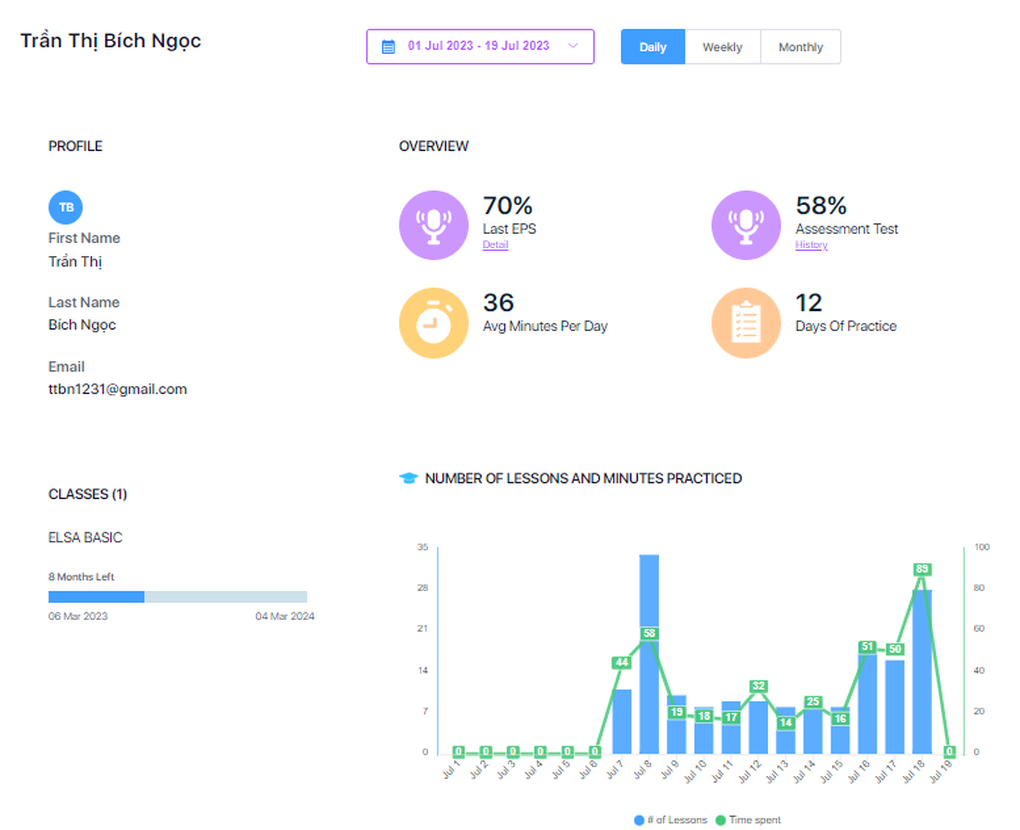The width and height of the screenshot is (1020, 830).
Task: Open the ELSA BASIC class entry
Action: click(x=85, y=538)
